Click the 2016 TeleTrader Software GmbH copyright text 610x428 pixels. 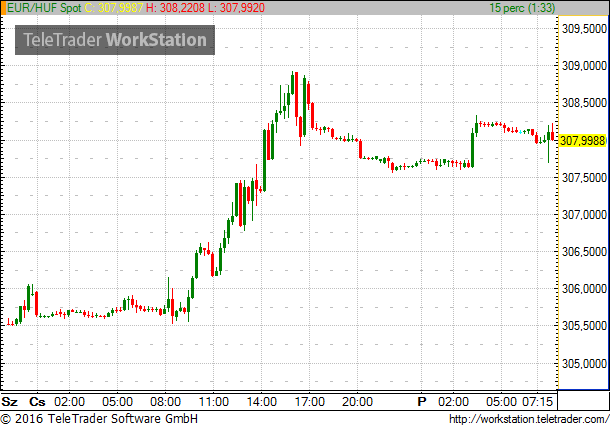tap(99, 419)
